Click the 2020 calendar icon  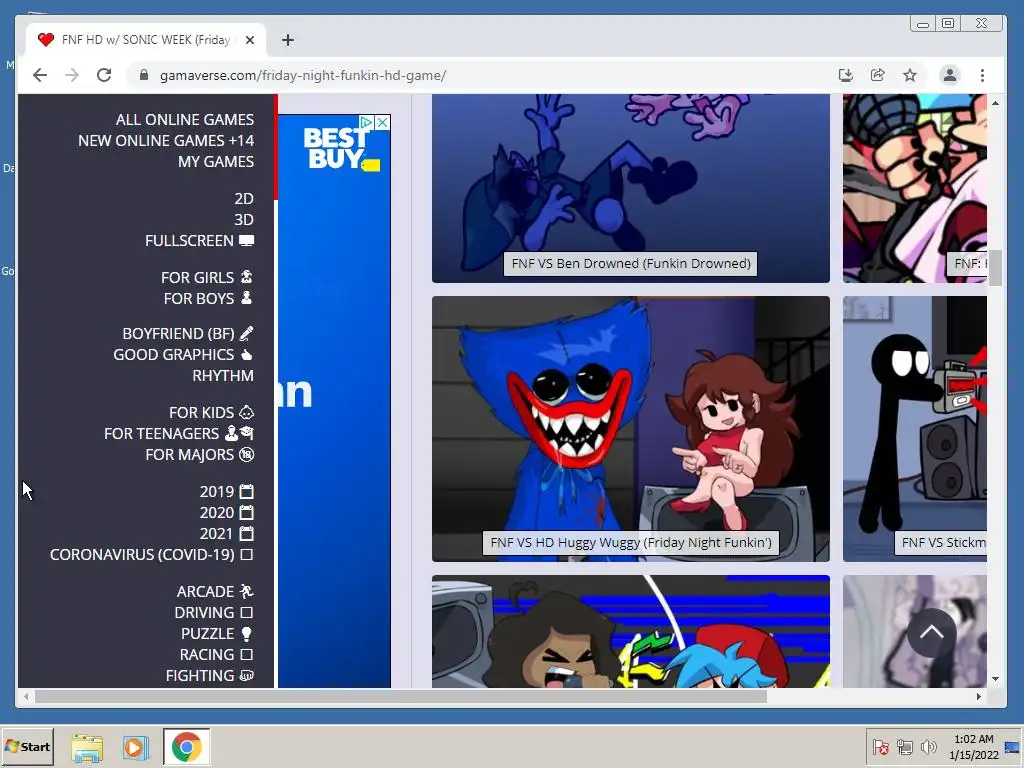(x=246, y=512)
